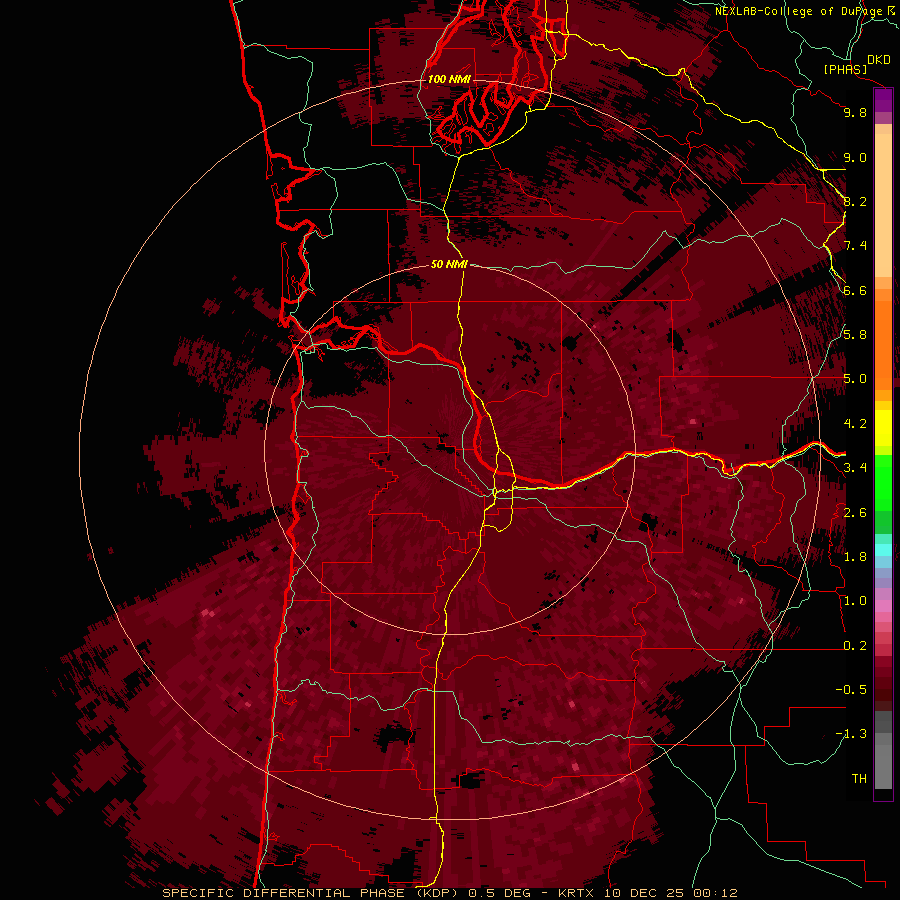Click the 2.6 scale value
The width and height of the screenshot is (900, 900).
855,513
